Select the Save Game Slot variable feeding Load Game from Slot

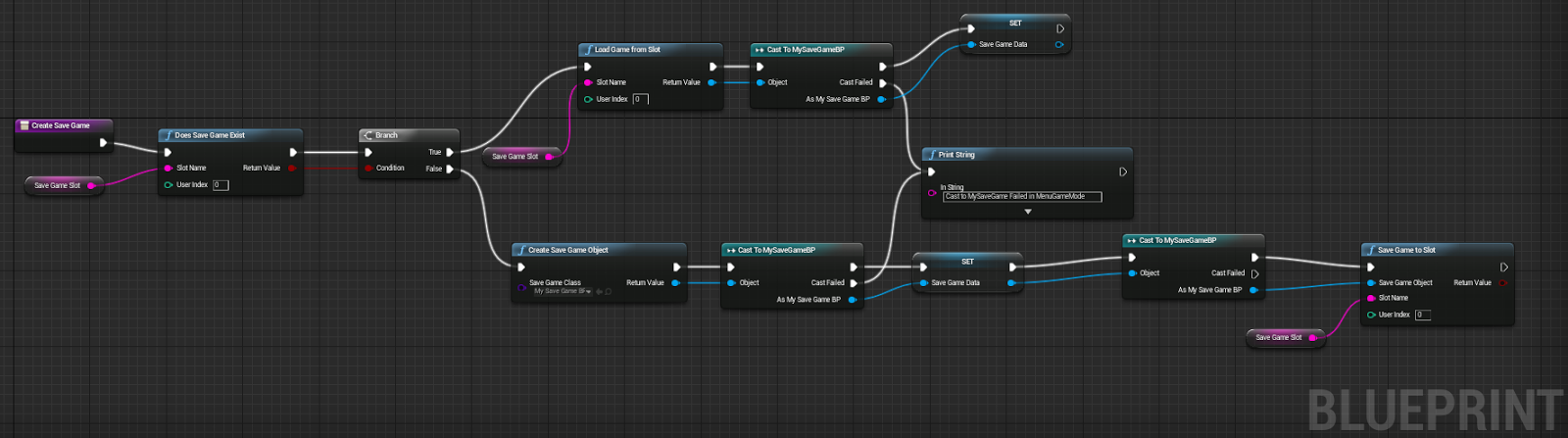pos(522,156)
